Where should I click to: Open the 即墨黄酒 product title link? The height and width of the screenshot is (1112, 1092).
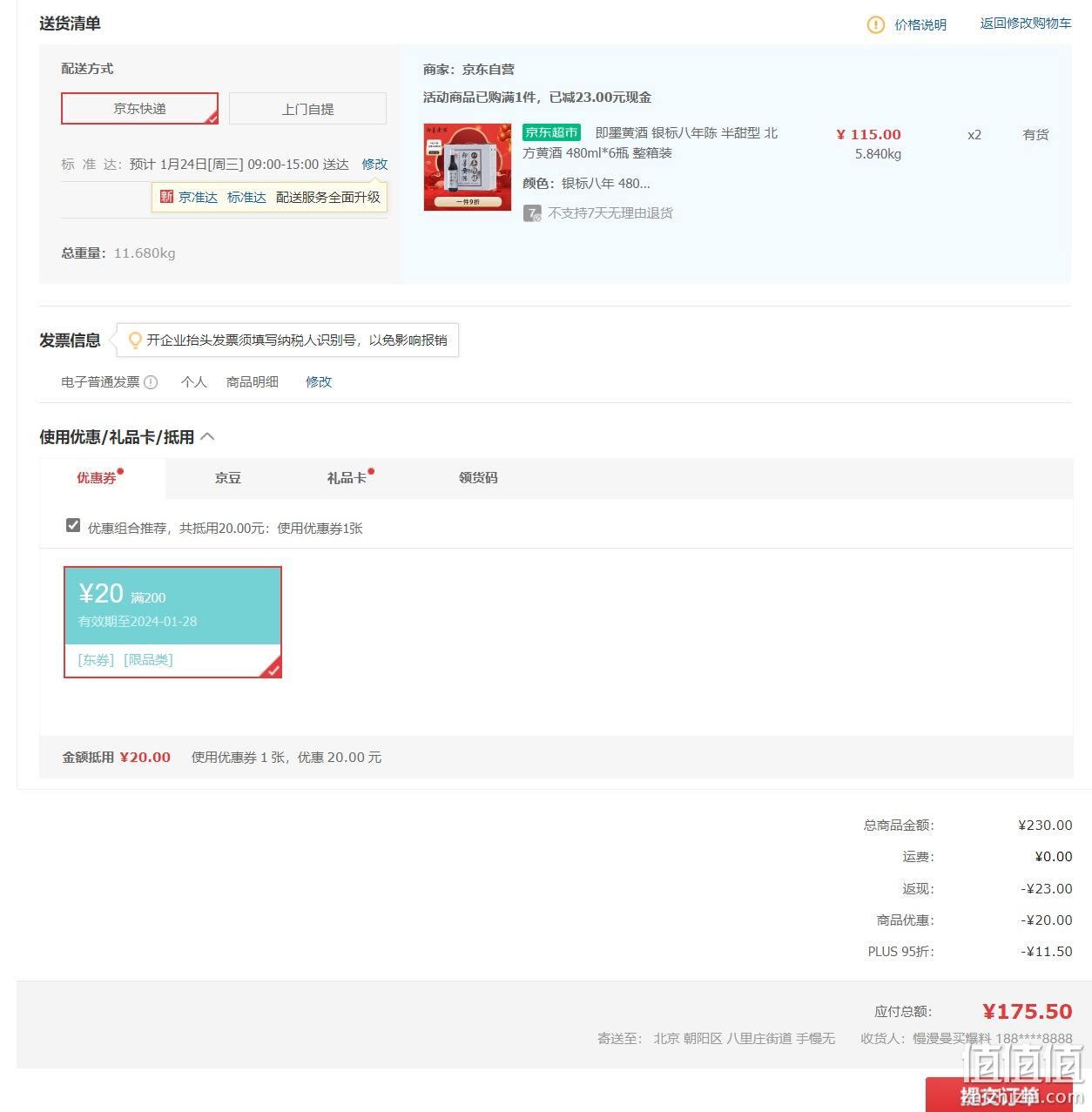point(650,143)
